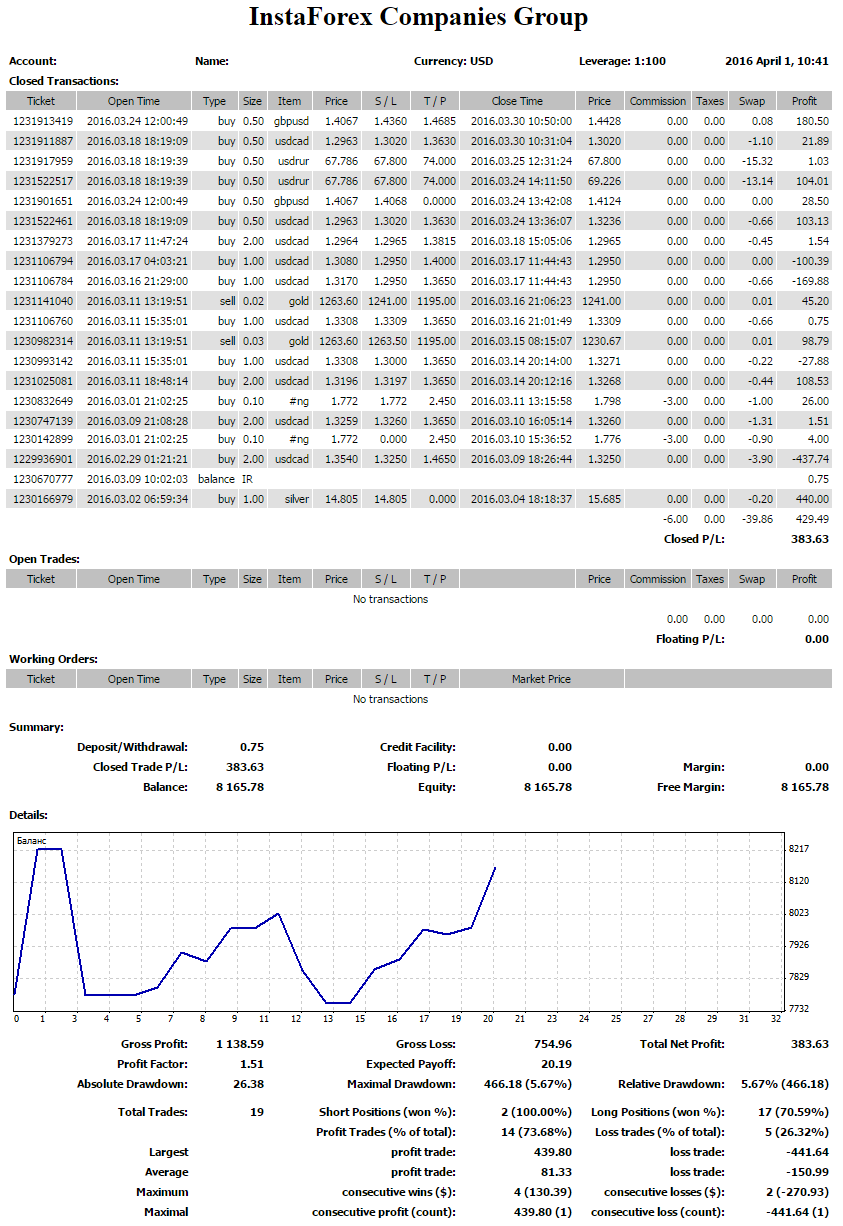The height and width of the screenshot is (1226, 843).
Task: Select the profit value 108.53
Action: 812,381
